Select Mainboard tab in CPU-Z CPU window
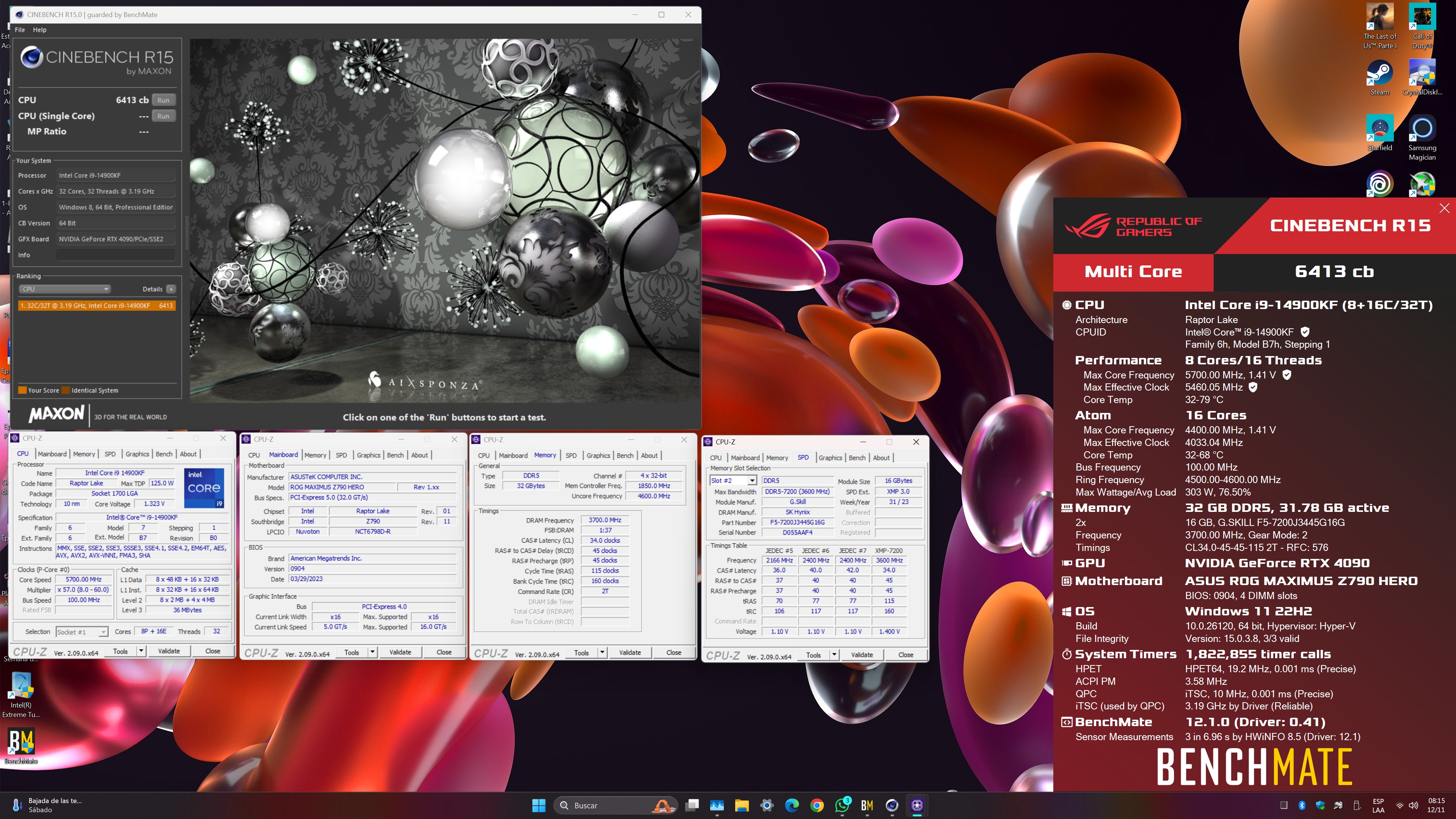 [52, 454]
